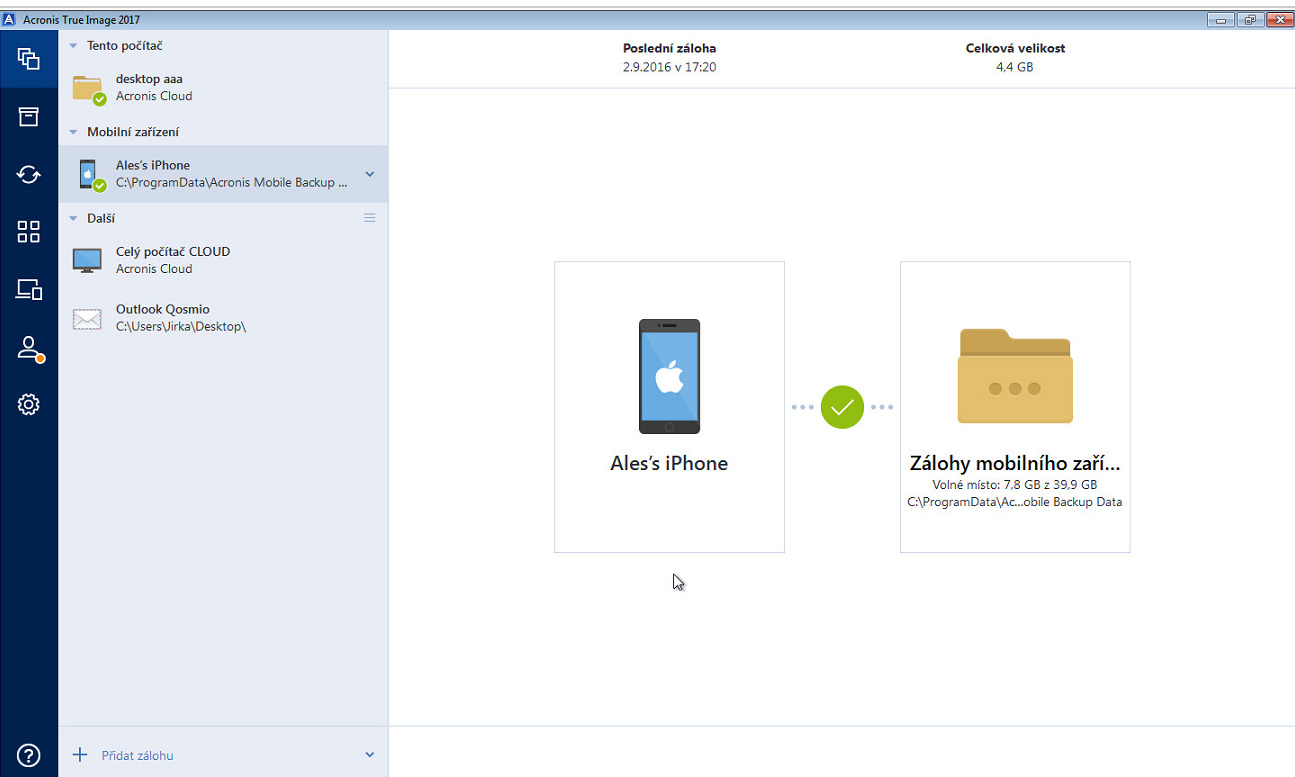Click the green checkmark status icon
Viewport: 1295px width, 777px height.
(x=842, y=407)
